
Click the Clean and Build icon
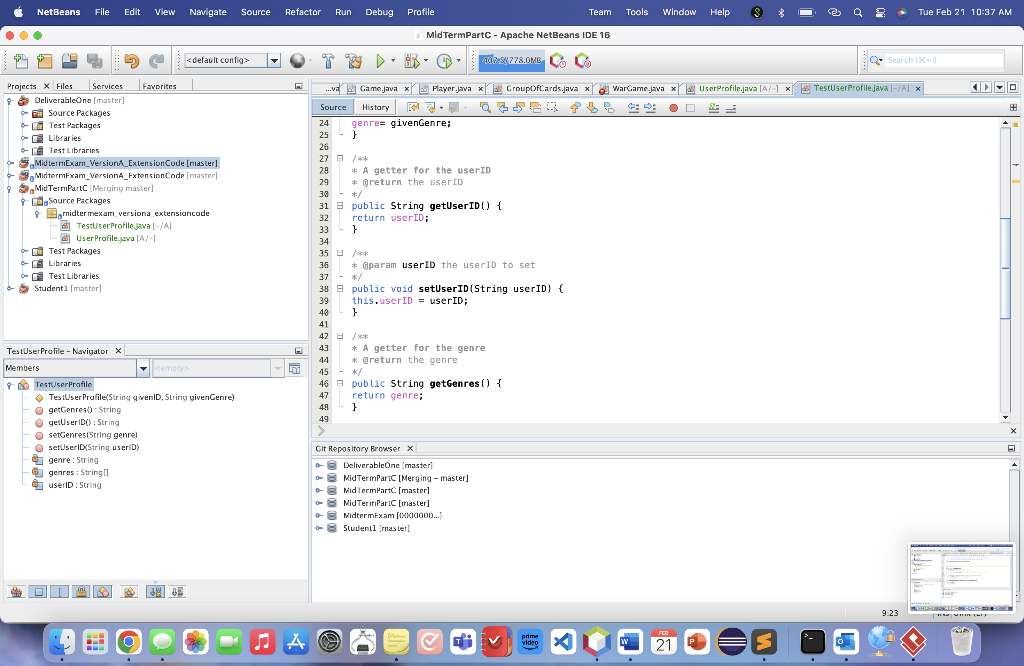tap(352, 61)
